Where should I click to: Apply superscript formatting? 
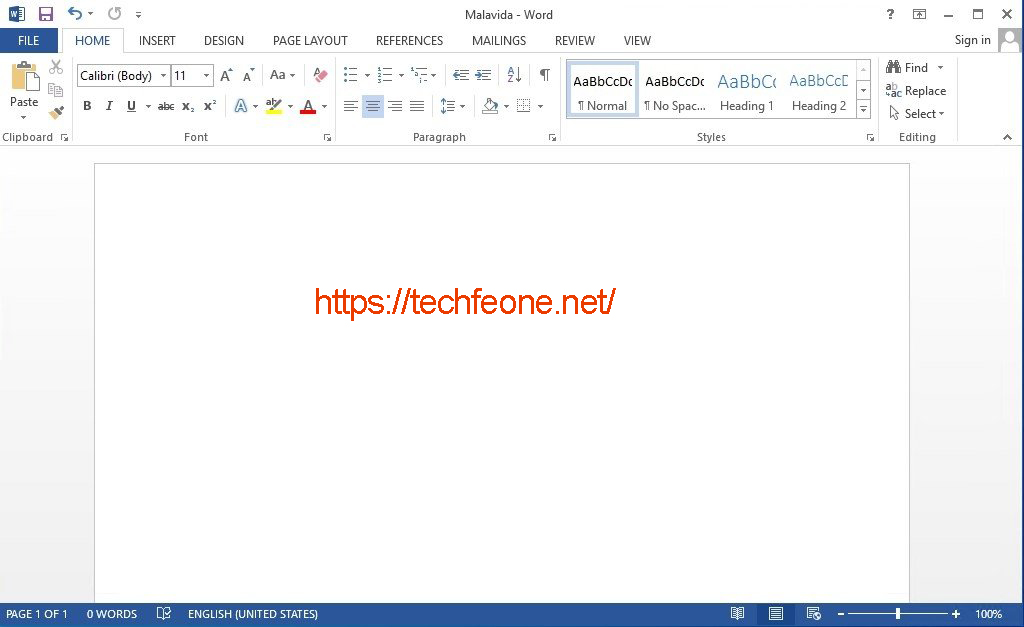(x=210, y=106)
